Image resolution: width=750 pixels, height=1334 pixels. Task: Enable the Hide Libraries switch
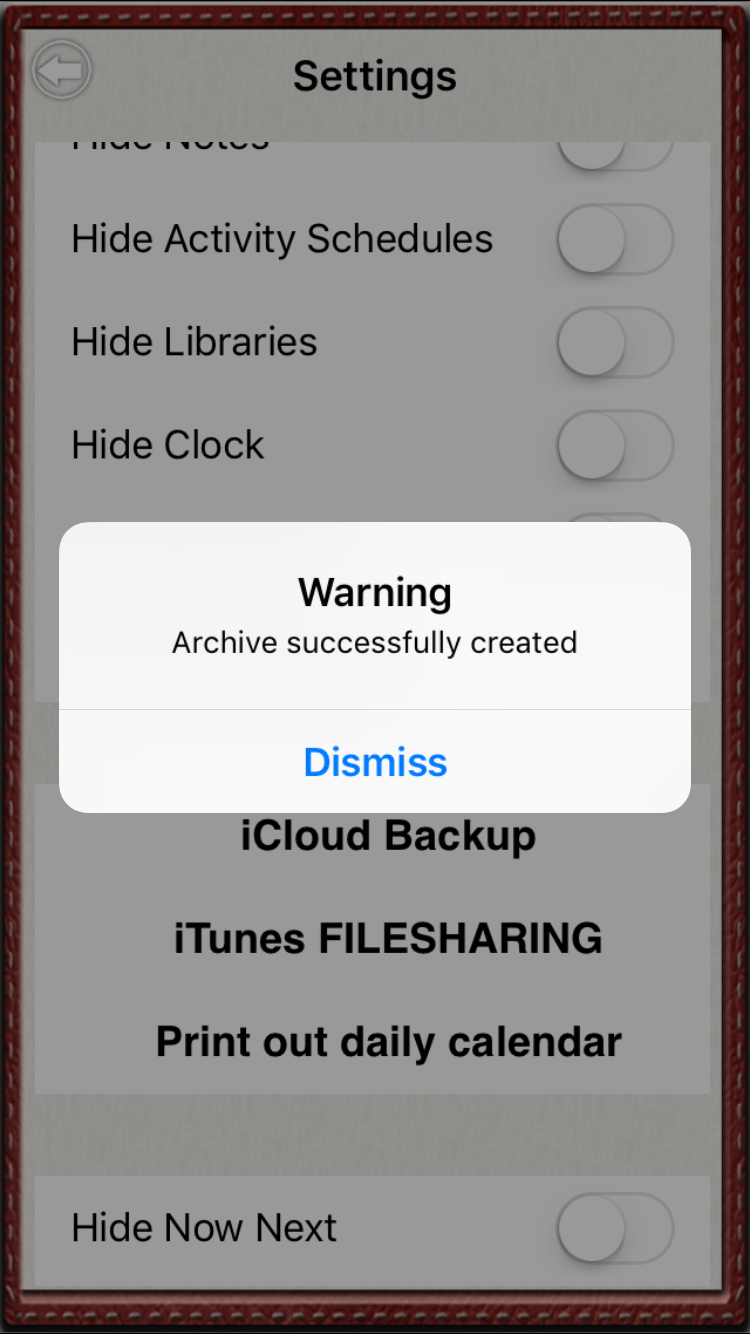pyautogui.click(x=615, y=342)
